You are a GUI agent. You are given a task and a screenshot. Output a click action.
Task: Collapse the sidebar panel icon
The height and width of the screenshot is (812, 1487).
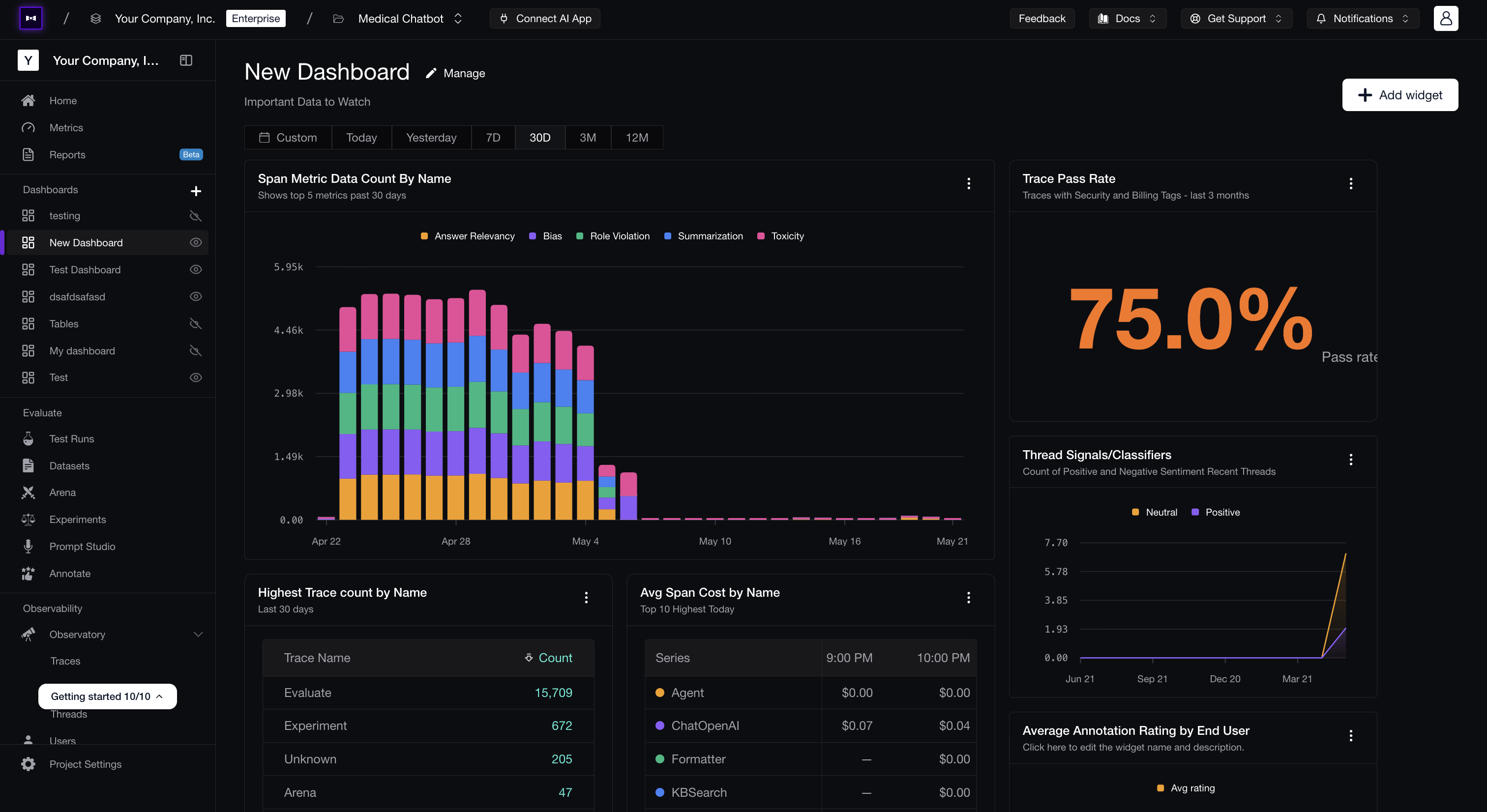click(186, 60)
